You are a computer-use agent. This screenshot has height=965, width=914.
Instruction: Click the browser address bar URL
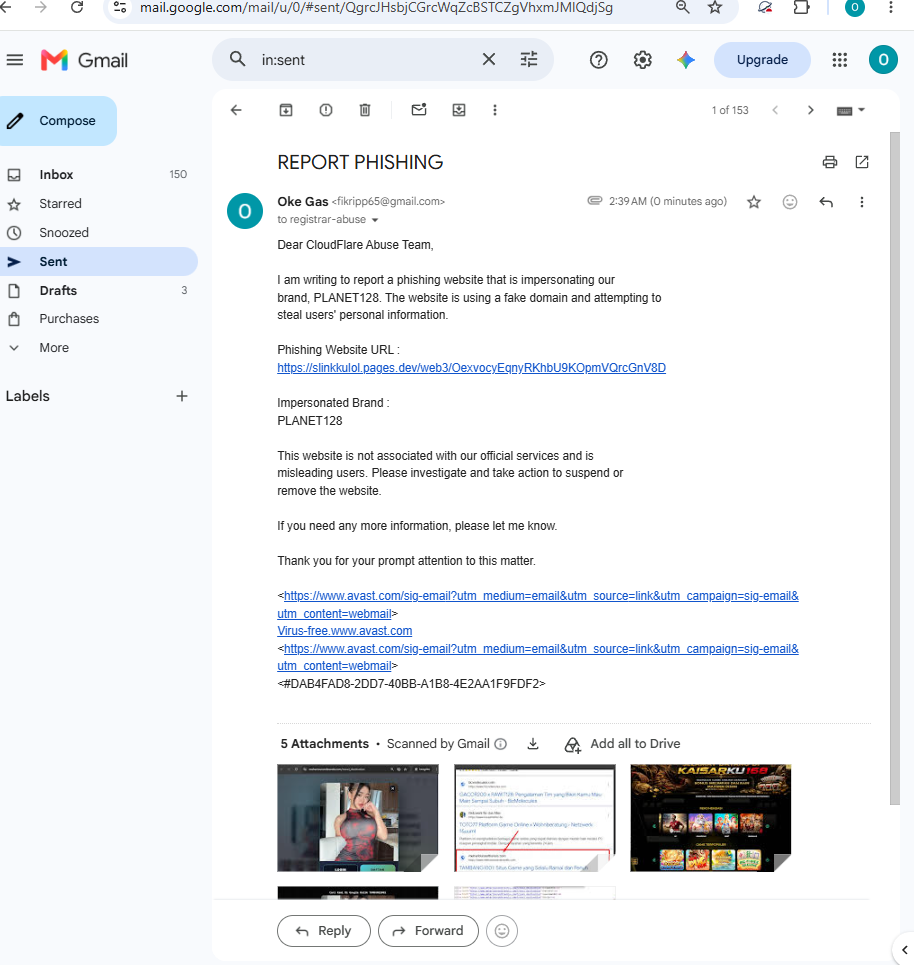click(376, 8)
